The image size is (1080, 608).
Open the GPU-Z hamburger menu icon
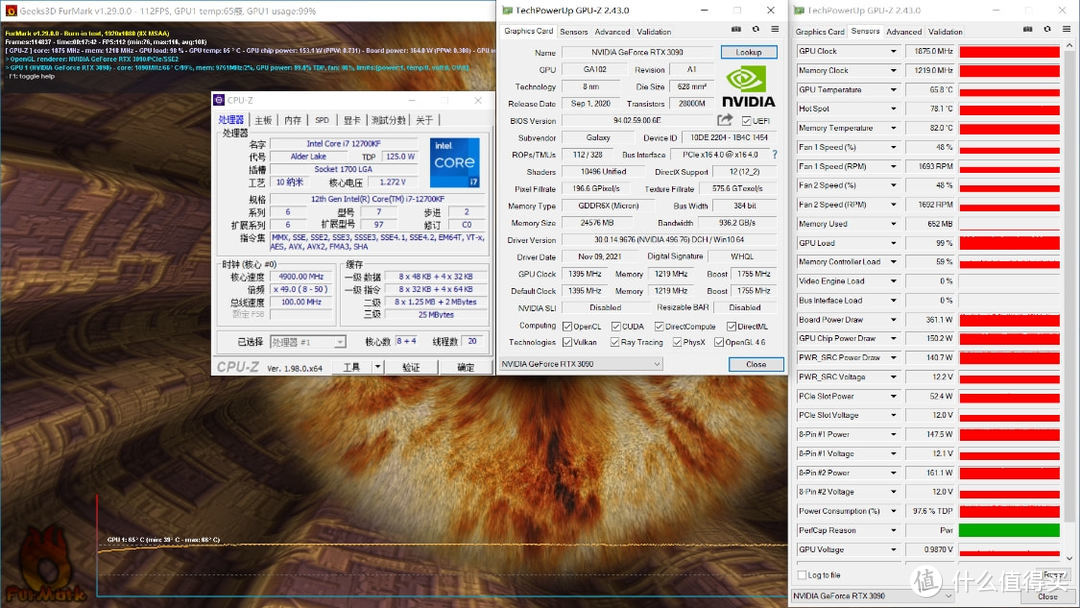(774, 30)
